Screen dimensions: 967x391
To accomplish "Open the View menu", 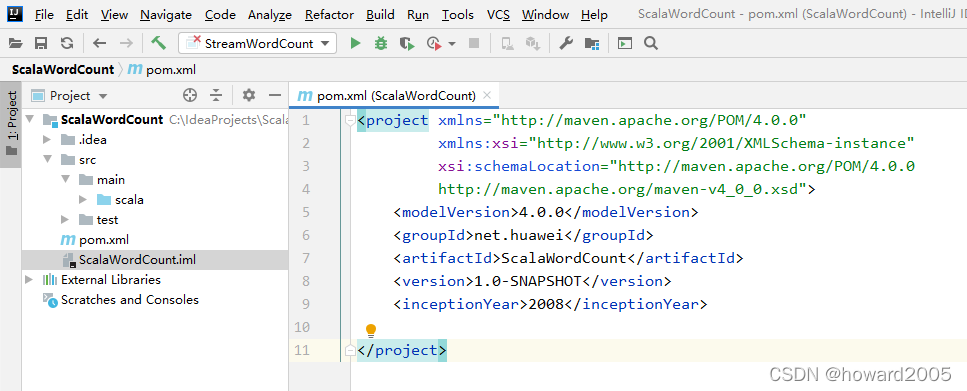I will pyautogui.click(x=114, y=14).
